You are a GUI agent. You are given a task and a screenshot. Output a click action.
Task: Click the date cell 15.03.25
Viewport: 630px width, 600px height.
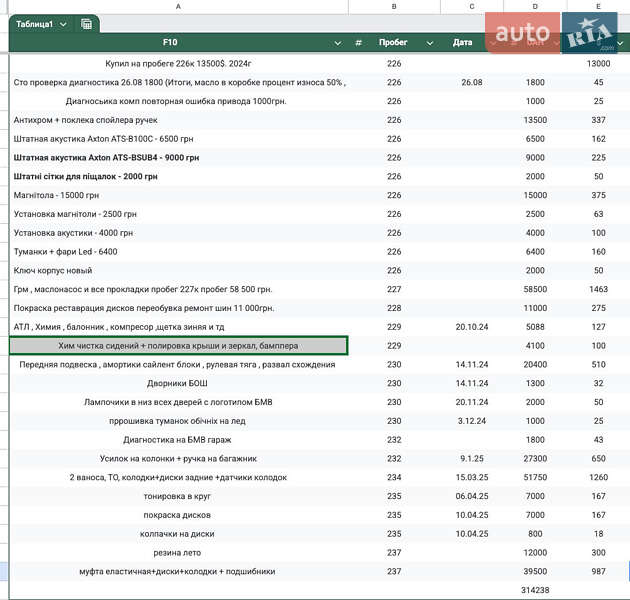tap(469, 477)
